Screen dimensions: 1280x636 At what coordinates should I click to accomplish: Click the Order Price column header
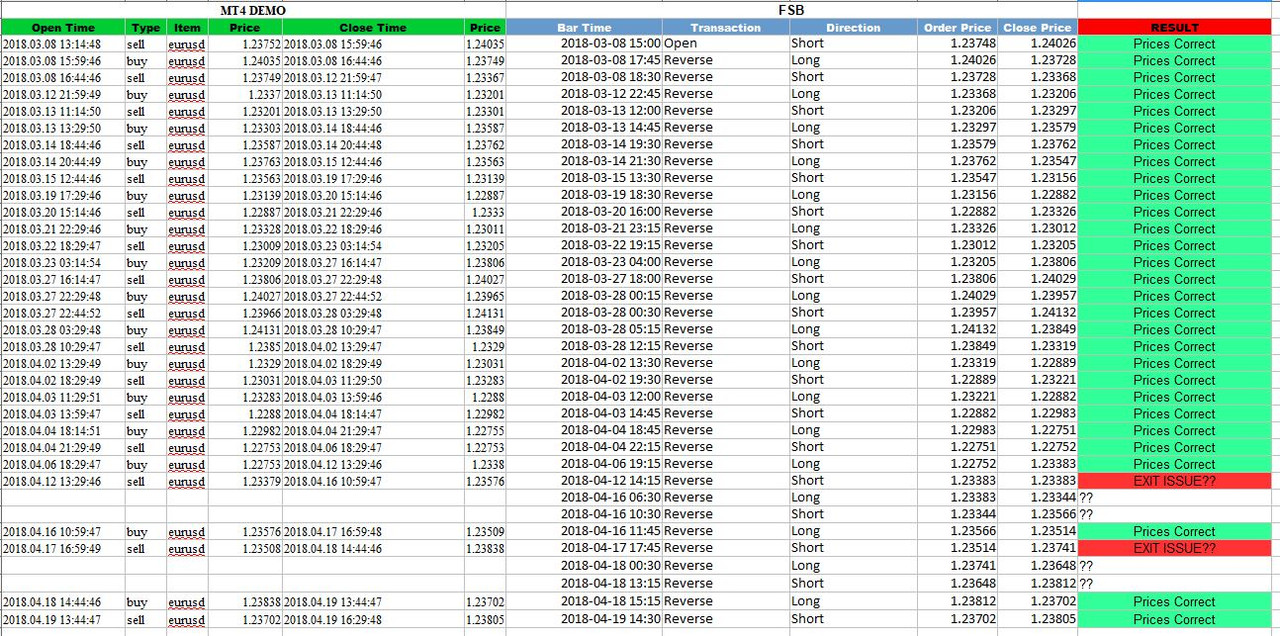(957, 28)
